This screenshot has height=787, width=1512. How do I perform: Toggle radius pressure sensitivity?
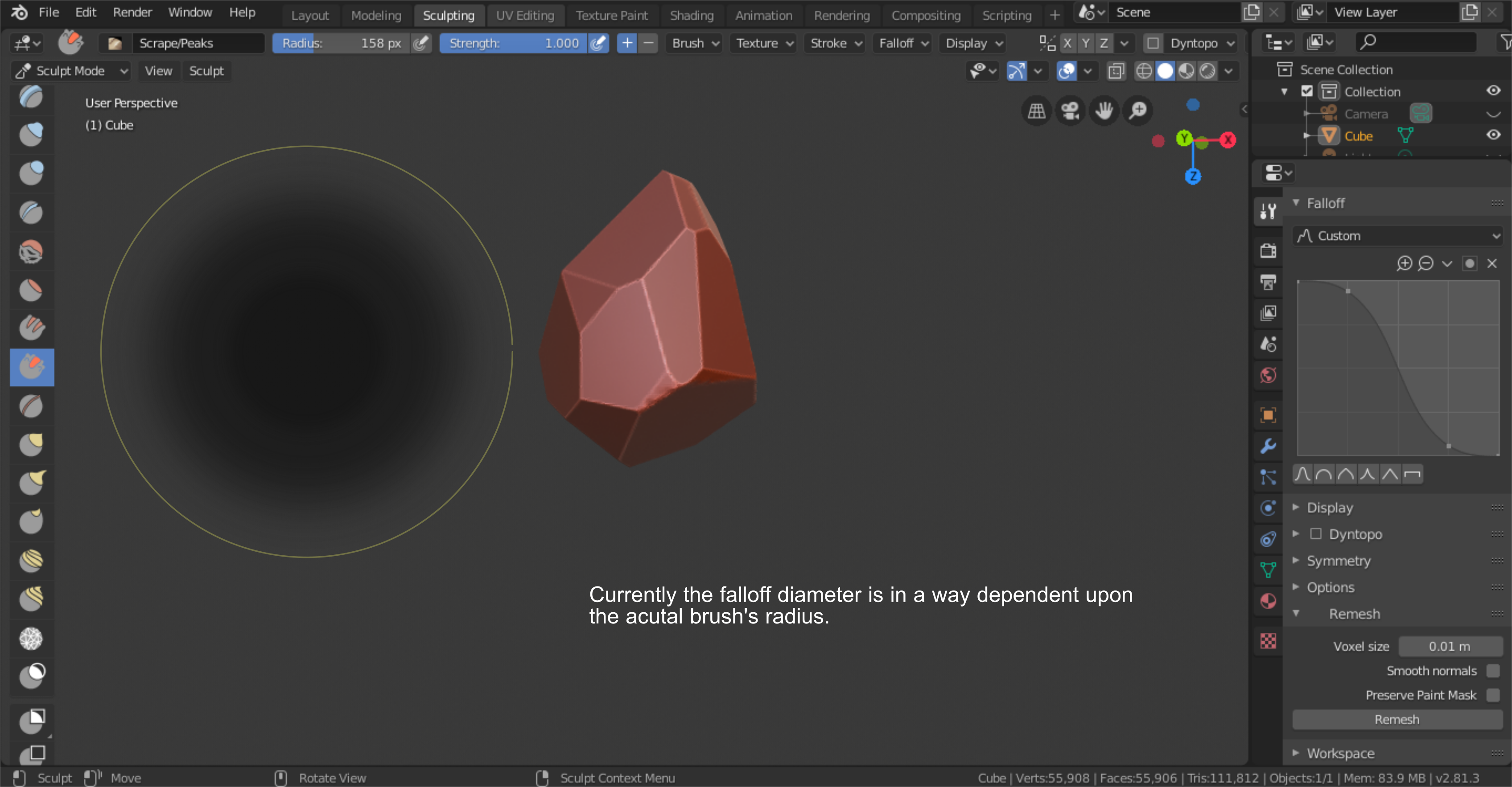[x=421, y=43]
